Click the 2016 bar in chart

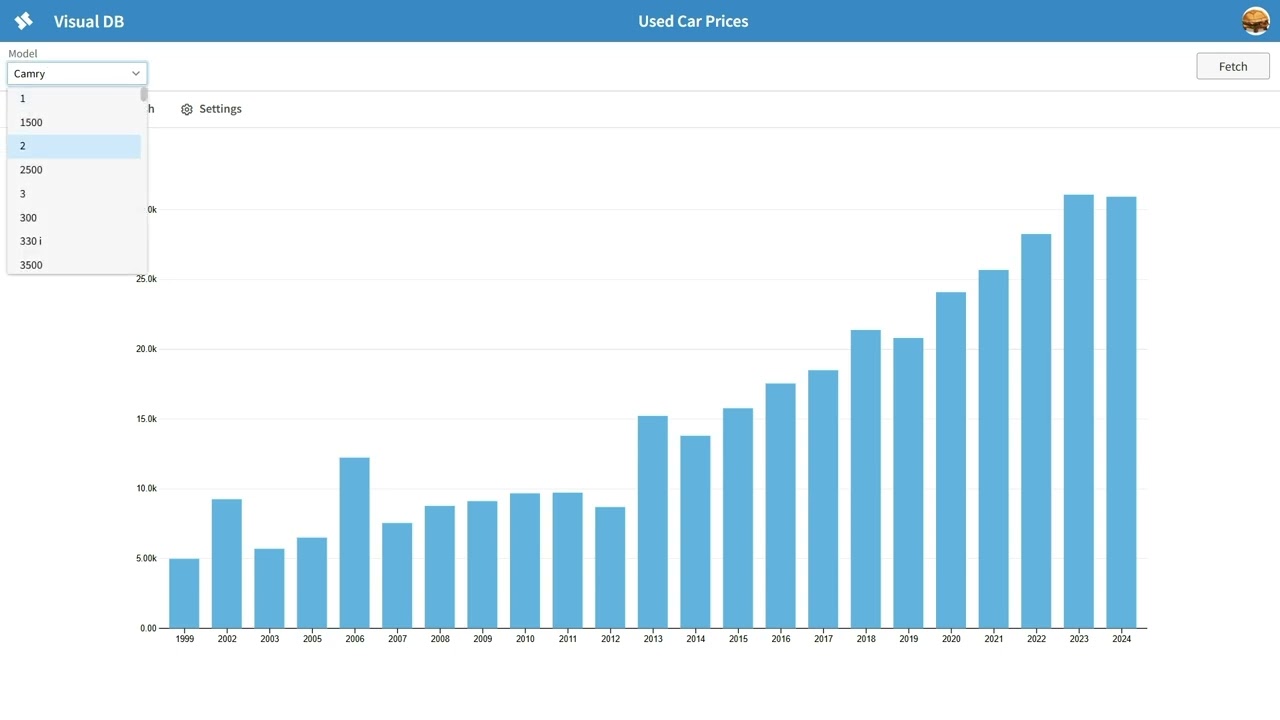(x=781, y=506)
